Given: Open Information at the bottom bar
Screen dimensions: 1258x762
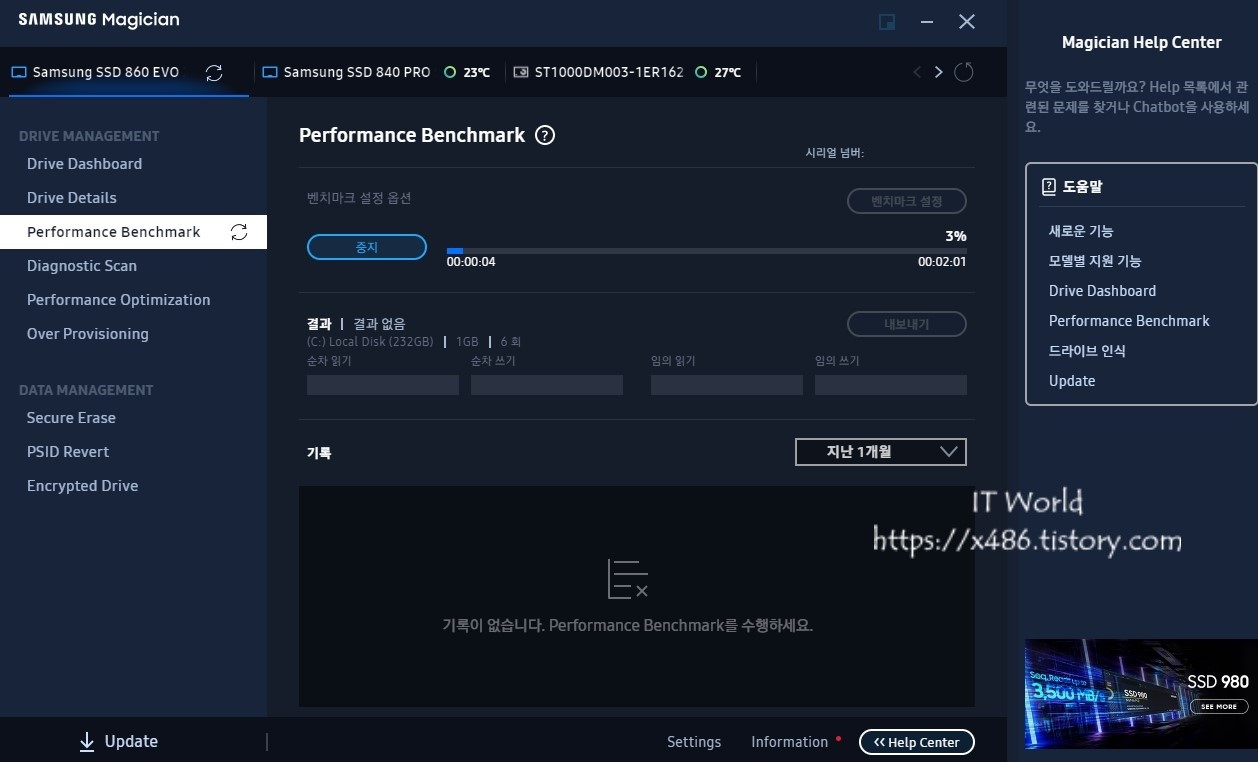Looking at the screenshot, I should (790, 742).
